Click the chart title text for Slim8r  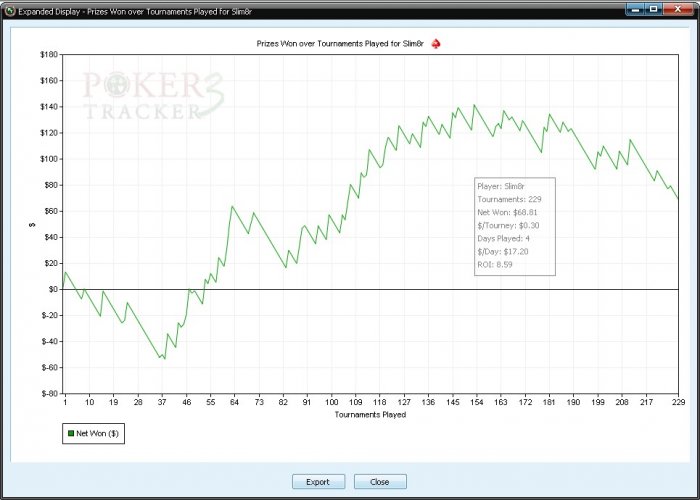(x=340, y=44)
